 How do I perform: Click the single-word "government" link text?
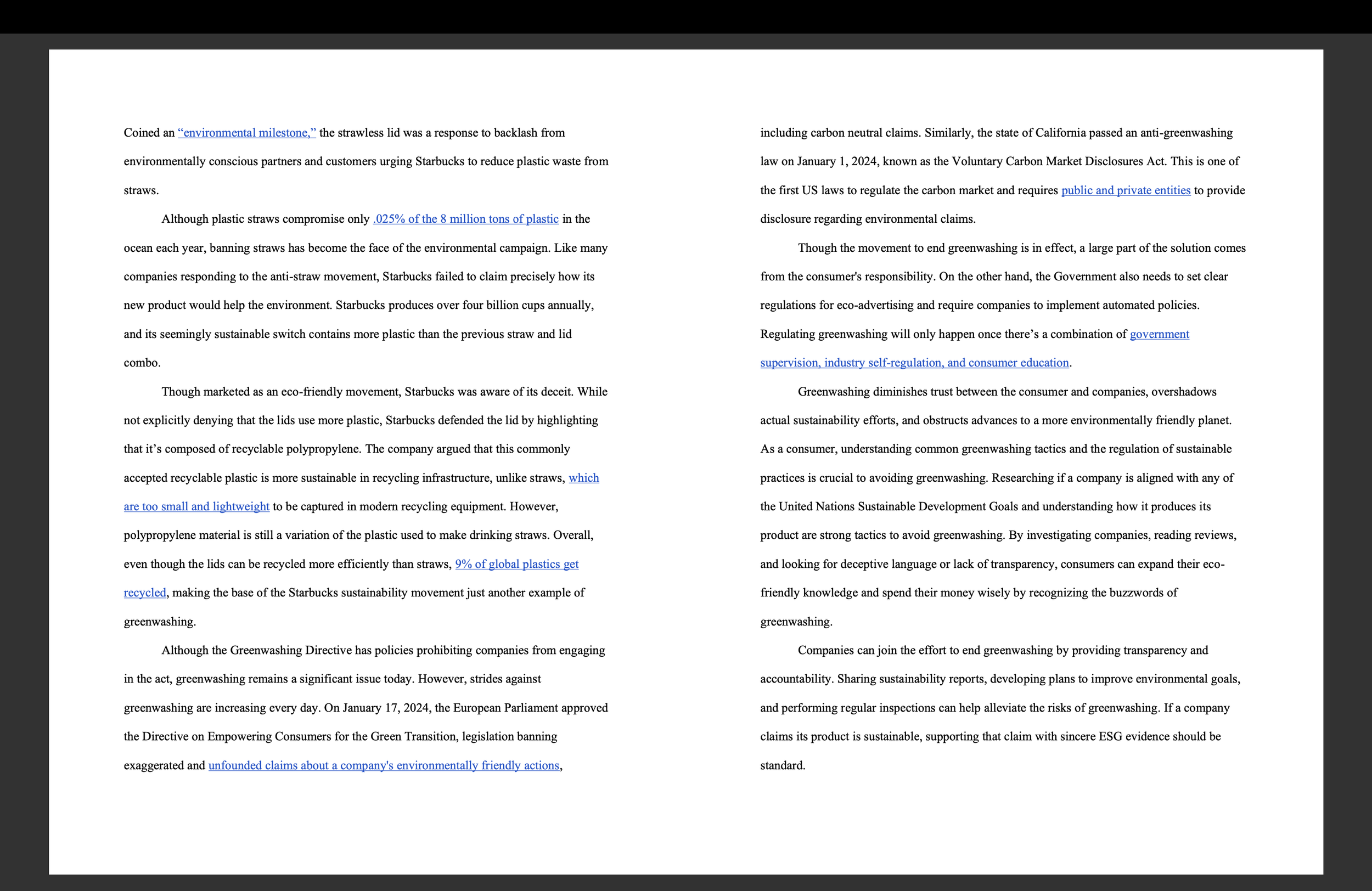tap(1159, 334)
